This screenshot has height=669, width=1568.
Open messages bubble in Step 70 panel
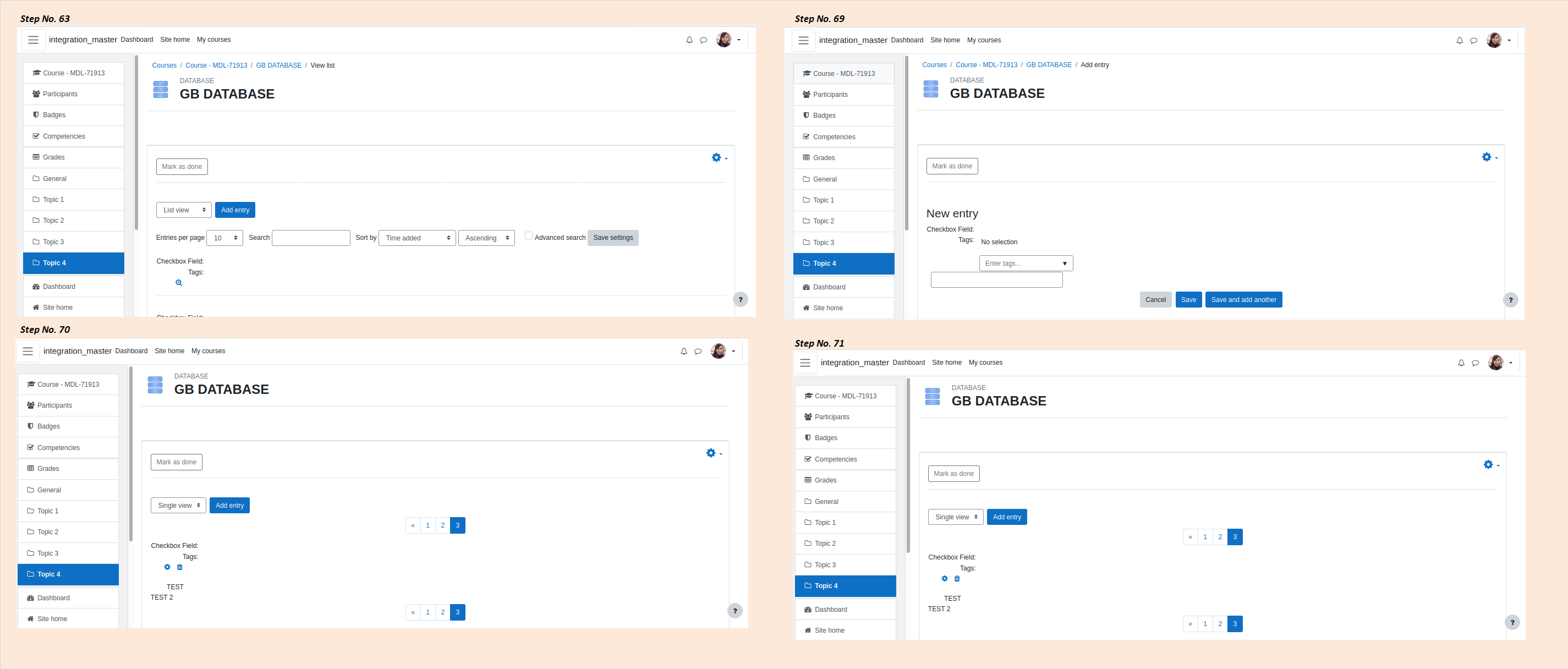click(x=698, y=352)
